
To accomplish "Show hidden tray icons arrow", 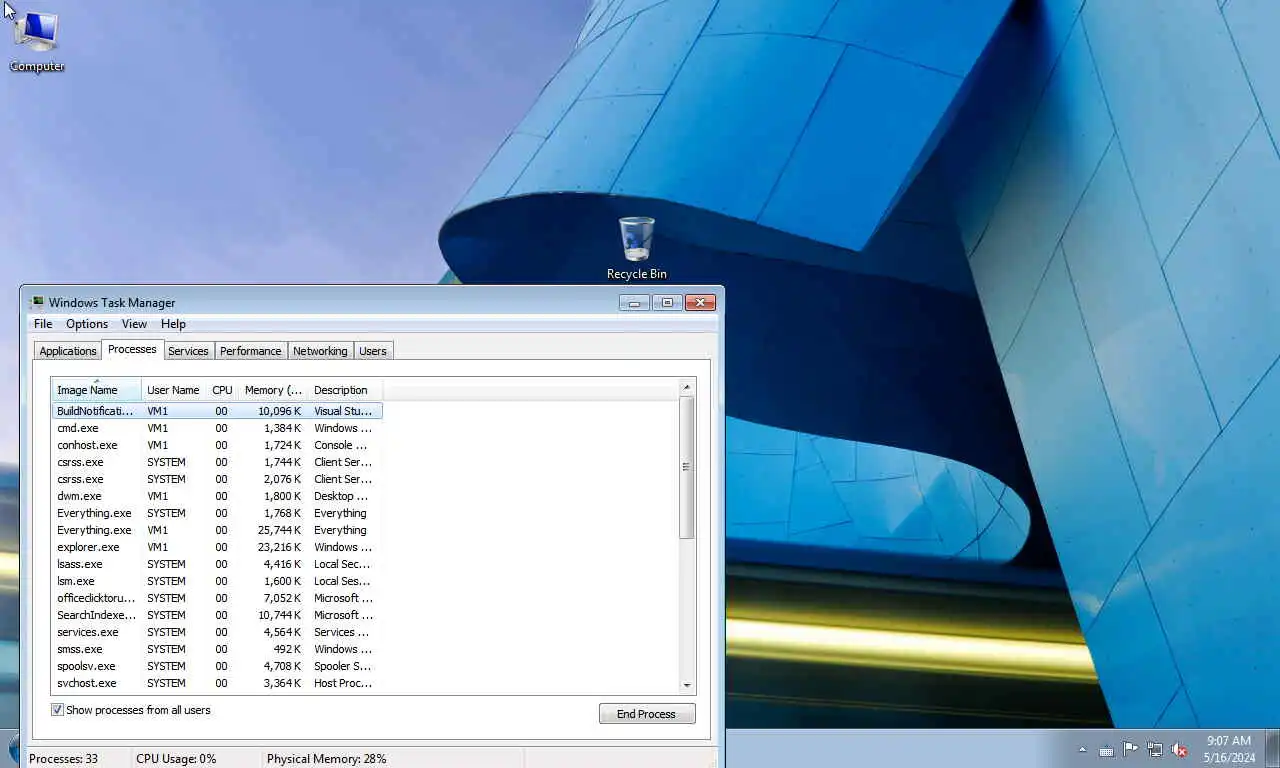I will pos(1082,750).
